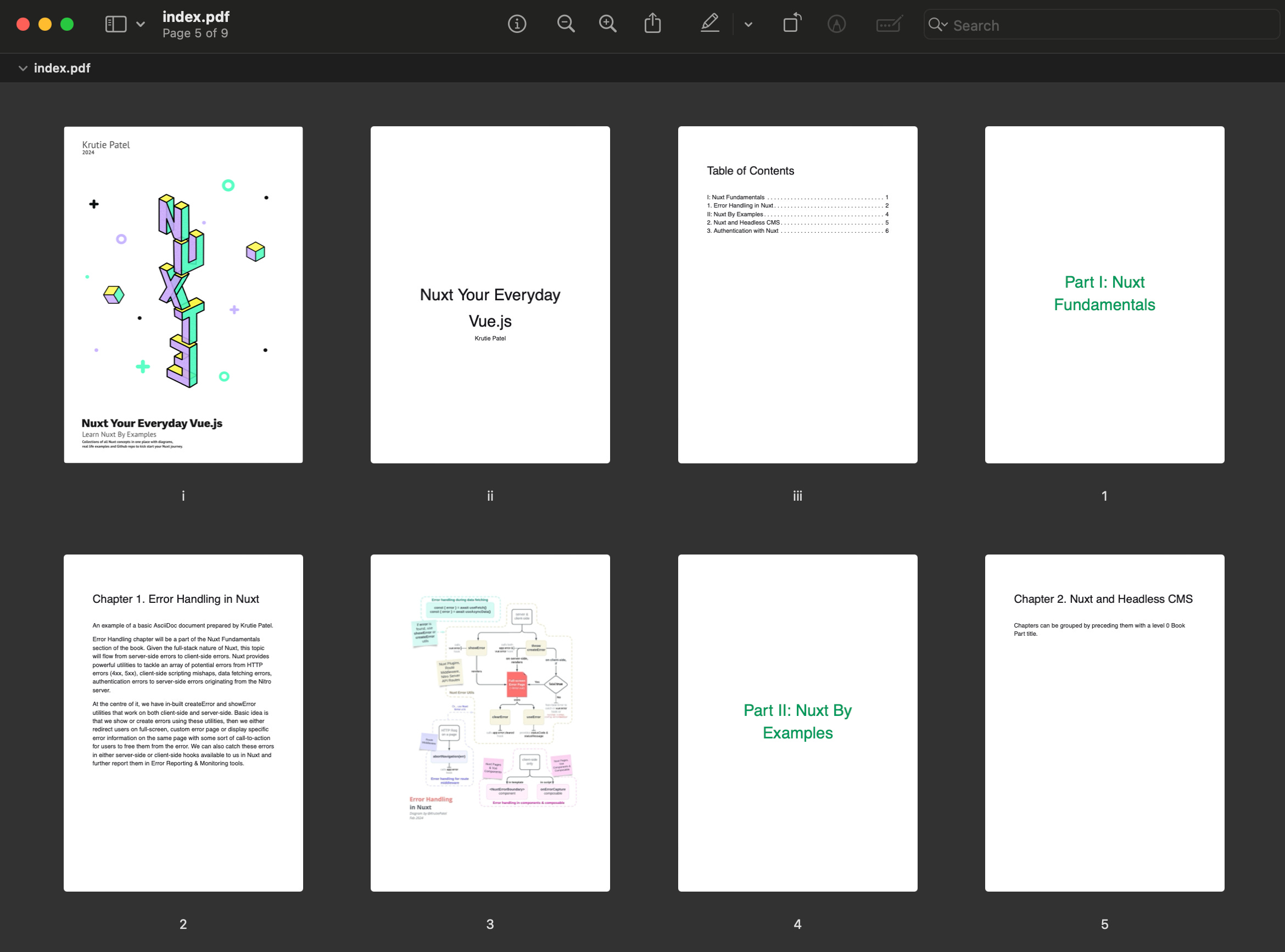Select Chapter 2 Nuxt and Headless CMS page
Image resolution: width=1285 pixels, height=952 pixels.
(x=1104, y=723)
